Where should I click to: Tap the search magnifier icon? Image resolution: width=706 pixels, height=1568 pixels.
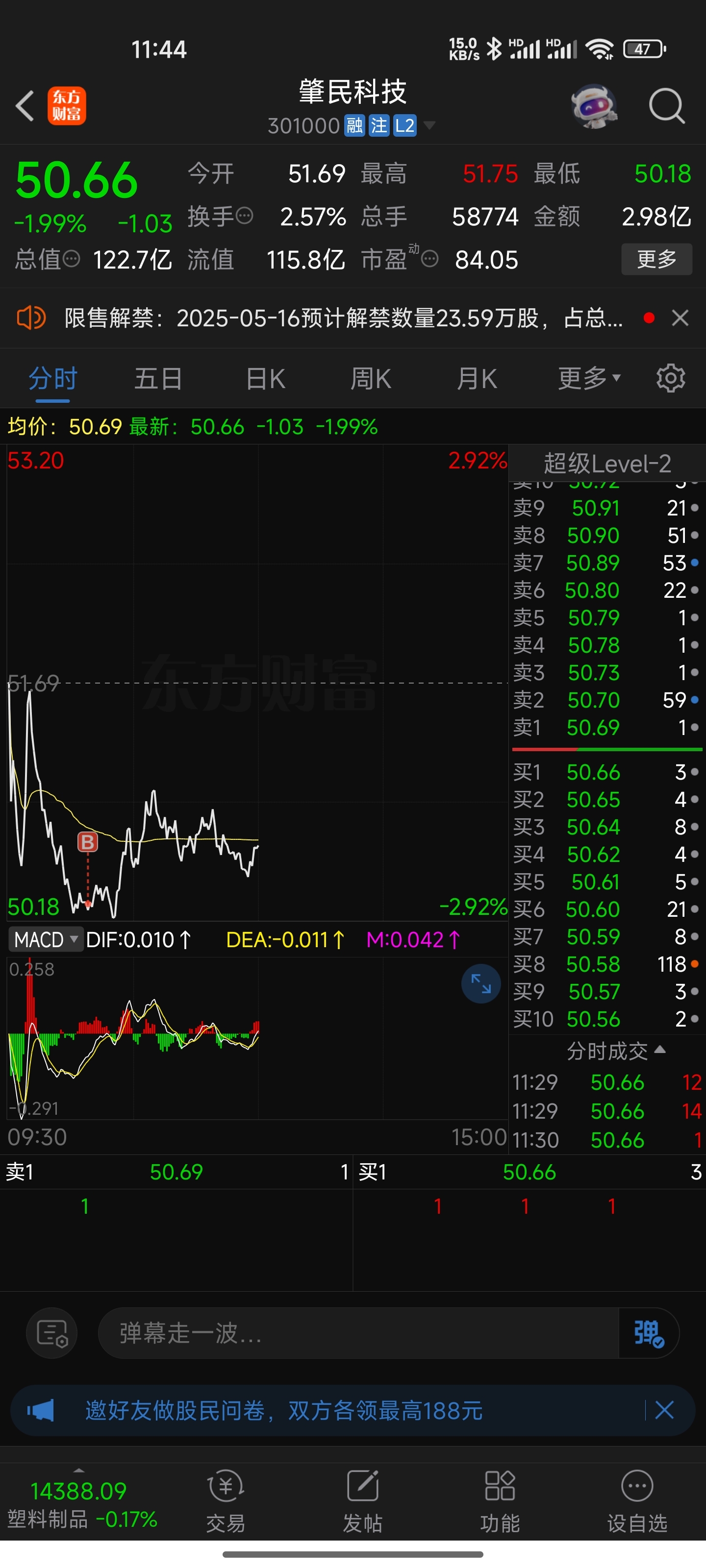pos(666,106)
